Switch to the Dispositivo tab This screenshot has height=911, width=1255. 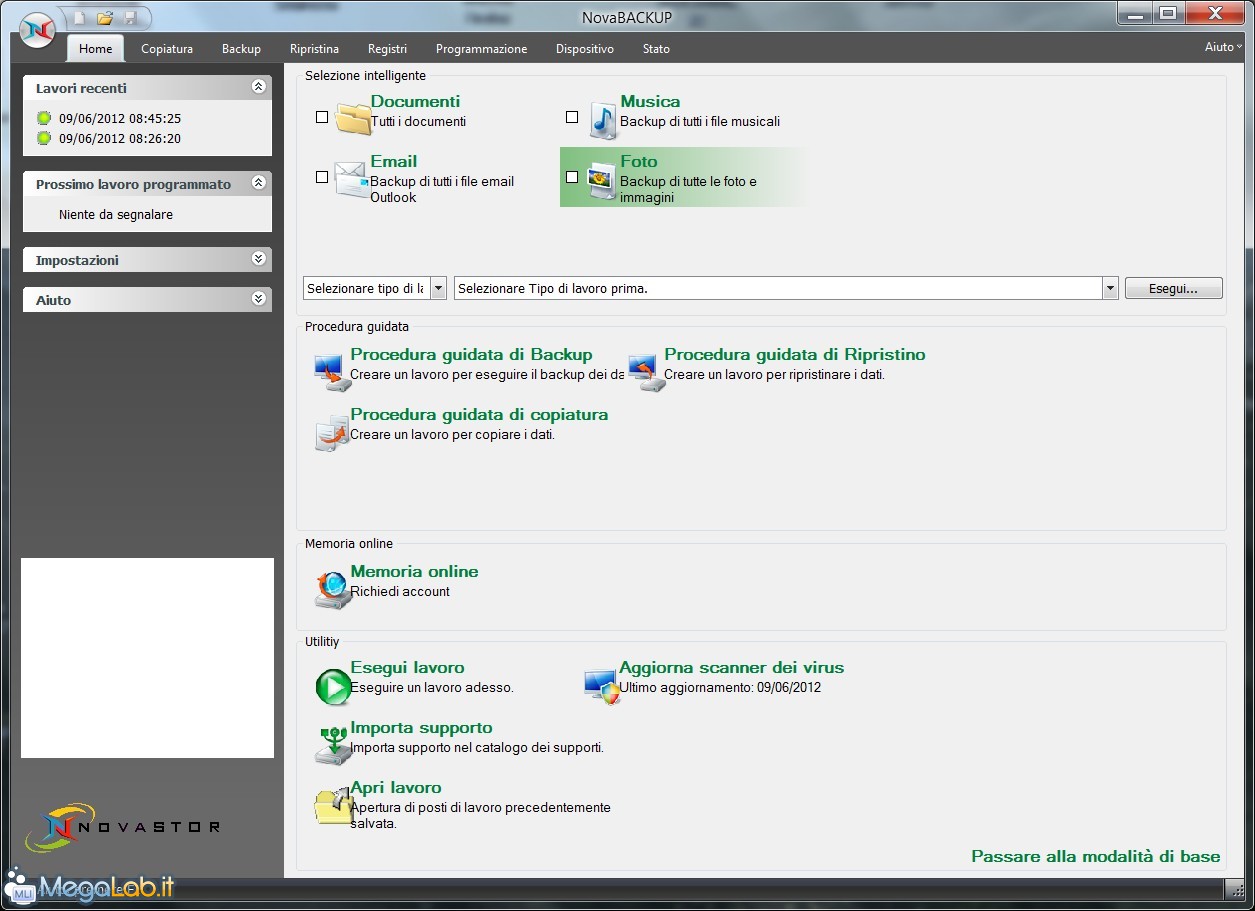[585, 49]
